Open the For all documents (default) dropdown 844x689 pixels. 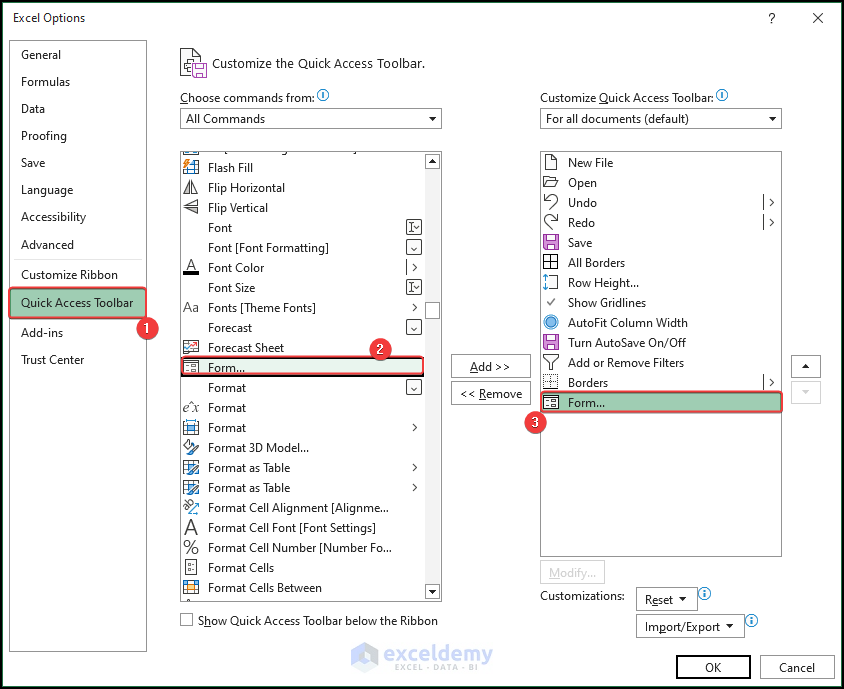point(660,119)
